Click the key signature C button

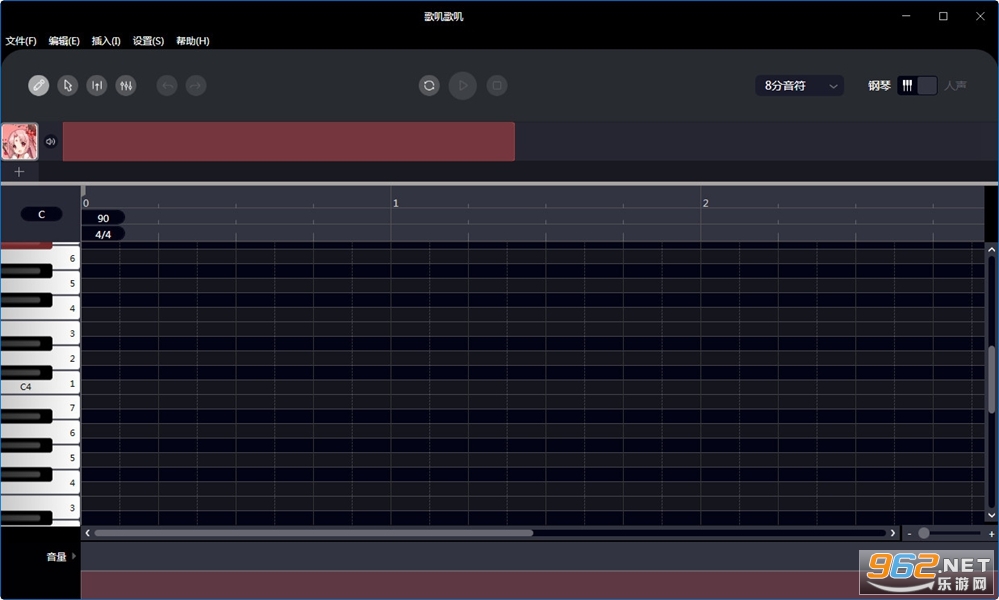[x=41, y=214]
